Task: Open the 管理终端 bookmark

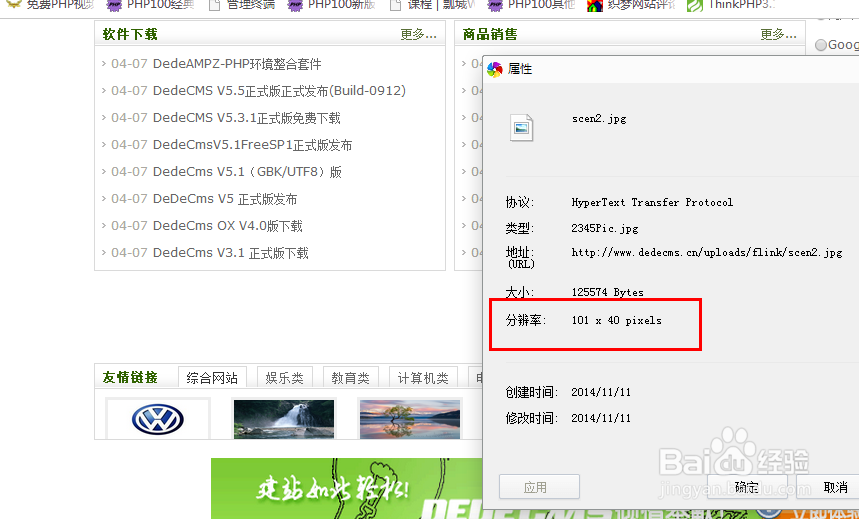Action: [x=242, y=5]
